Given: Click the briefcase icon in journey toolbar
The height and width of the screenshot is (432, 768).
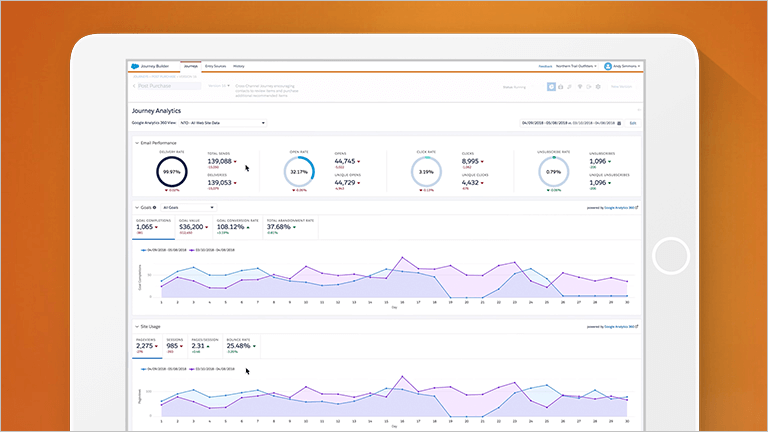Looking at the screenshot, I should (560, 87).
